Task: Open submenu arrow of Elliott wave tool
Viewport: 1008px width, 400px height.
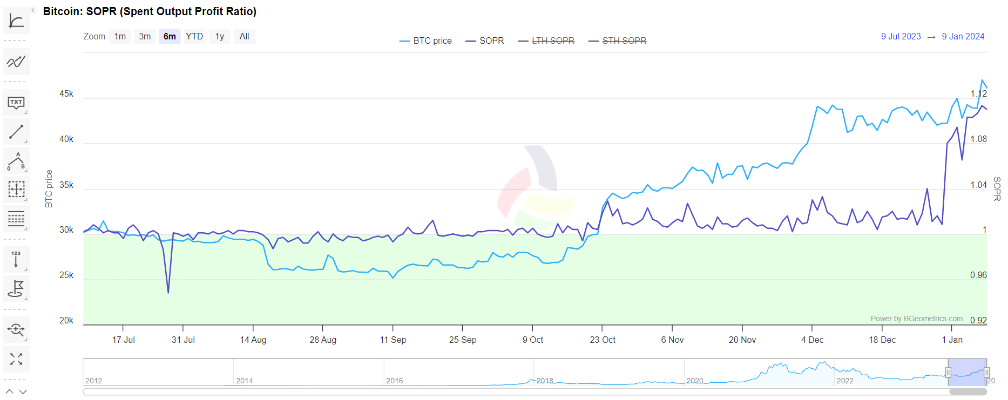Action: click(26, 171)
